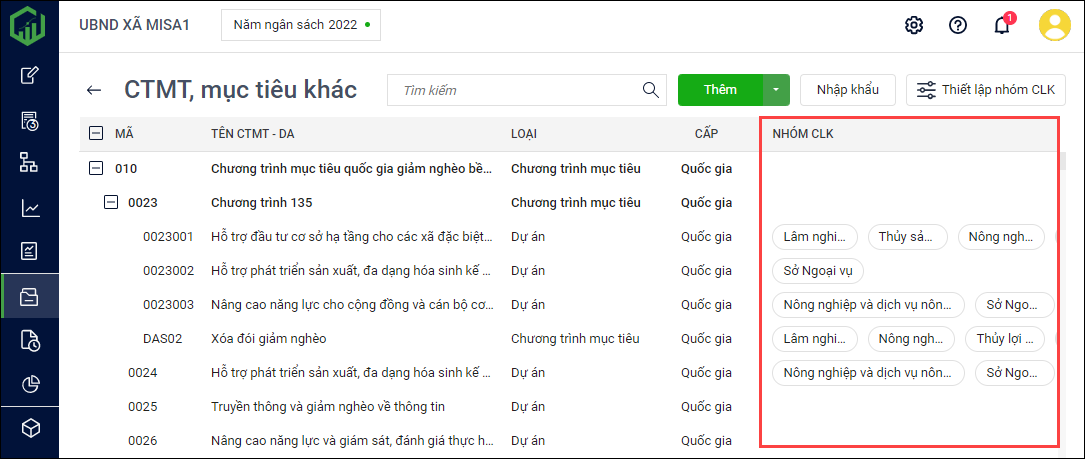This screenshot has height=459, width=1085.
Task: Open Thiết lập nhóm CLK settings
Action: pos(985,90)
